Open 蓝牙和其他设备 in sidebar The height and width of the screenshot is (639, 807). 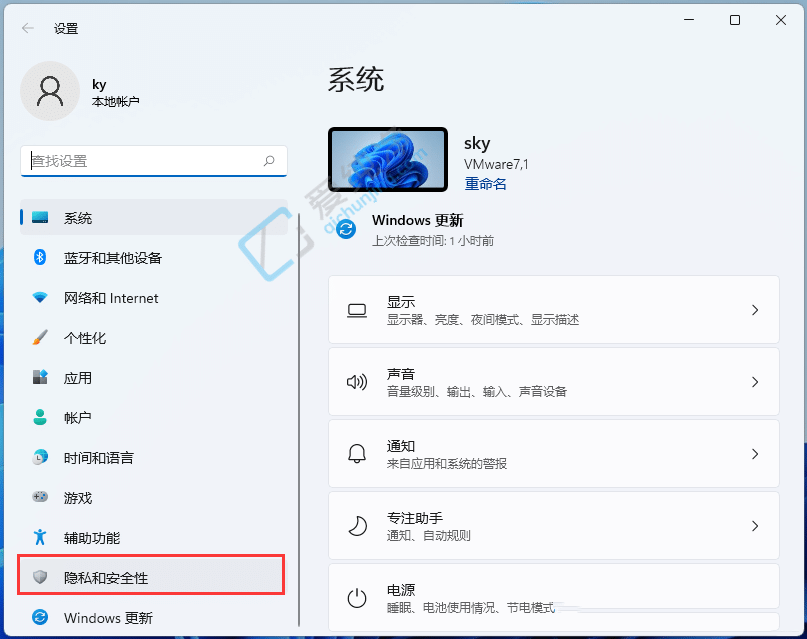pos(153,258)
